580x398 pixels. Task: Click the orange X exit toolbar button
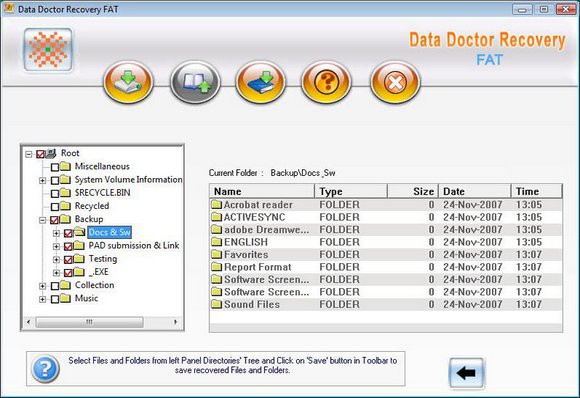point(395,82)
